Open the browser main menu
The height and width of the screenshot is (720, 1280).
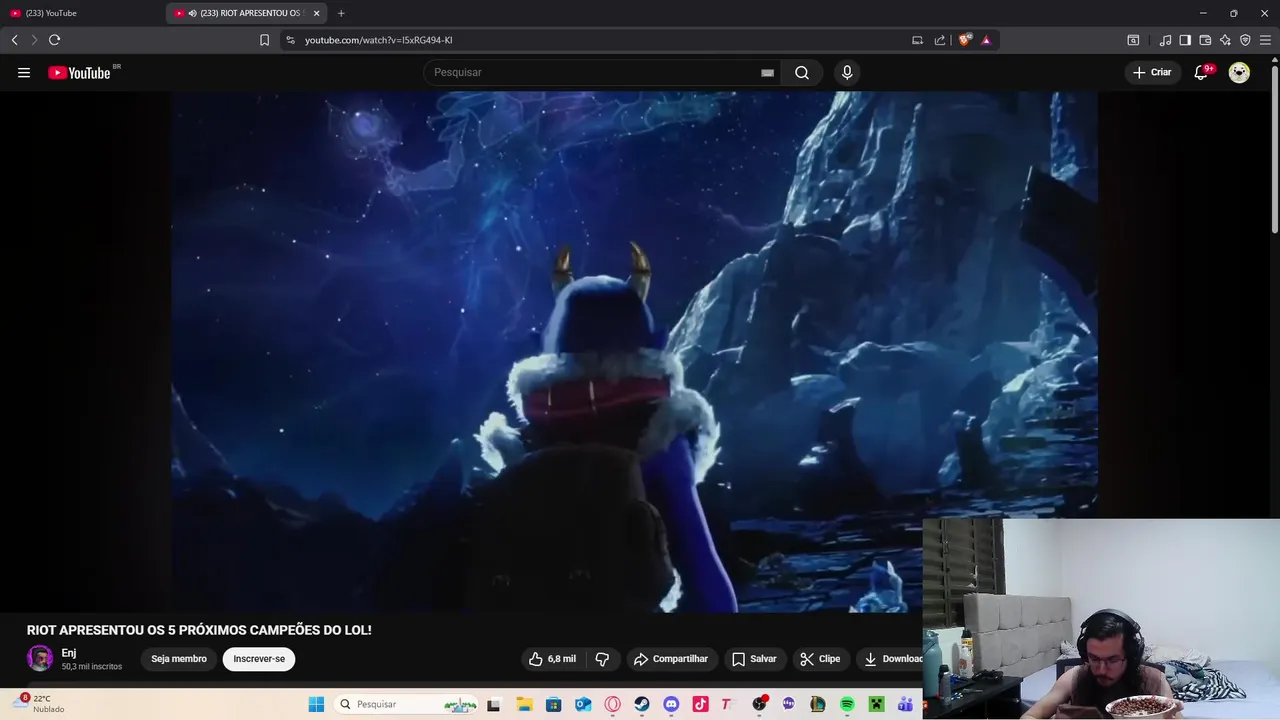click(1265, 40)
